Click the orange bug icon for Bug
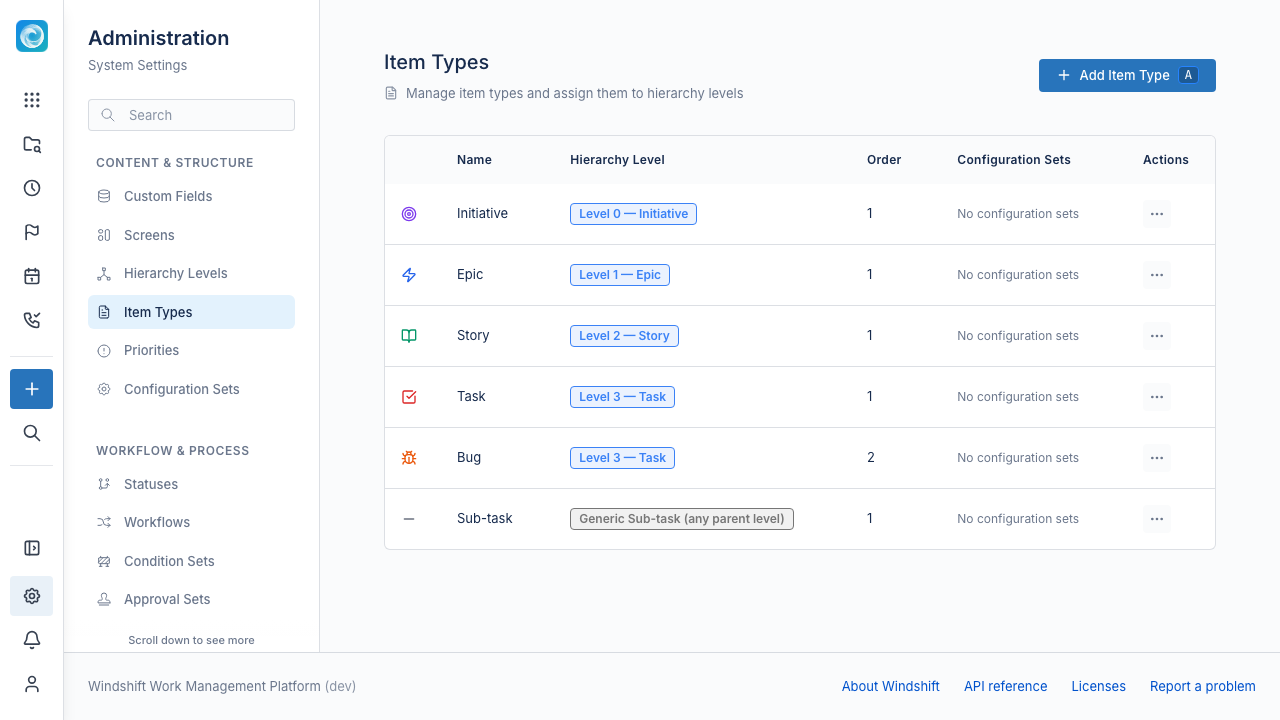1280x720 pixels. pos(409,458)
